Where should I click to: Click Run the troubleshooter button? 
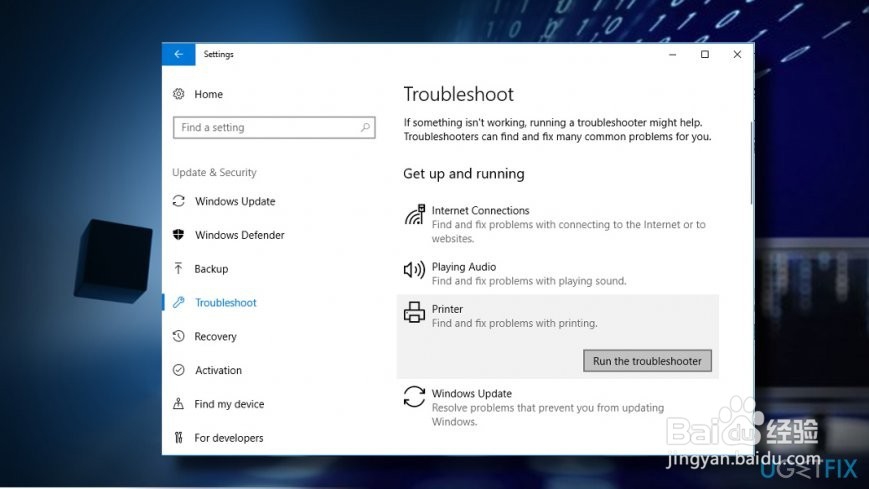(647, 361)
